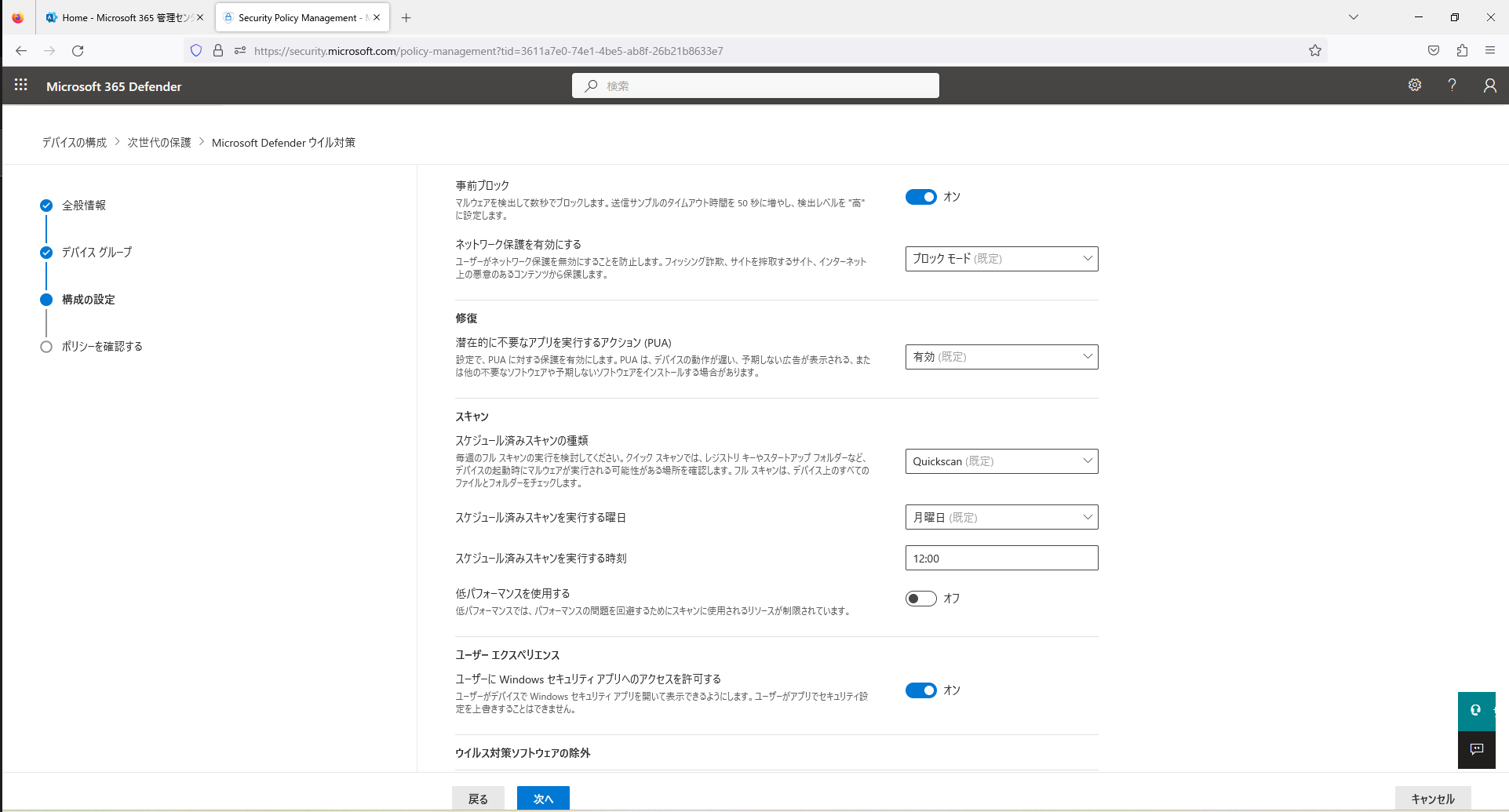Click the Firefox logo icon
This screenshot has width=1509, height=812.
[17, 17]
